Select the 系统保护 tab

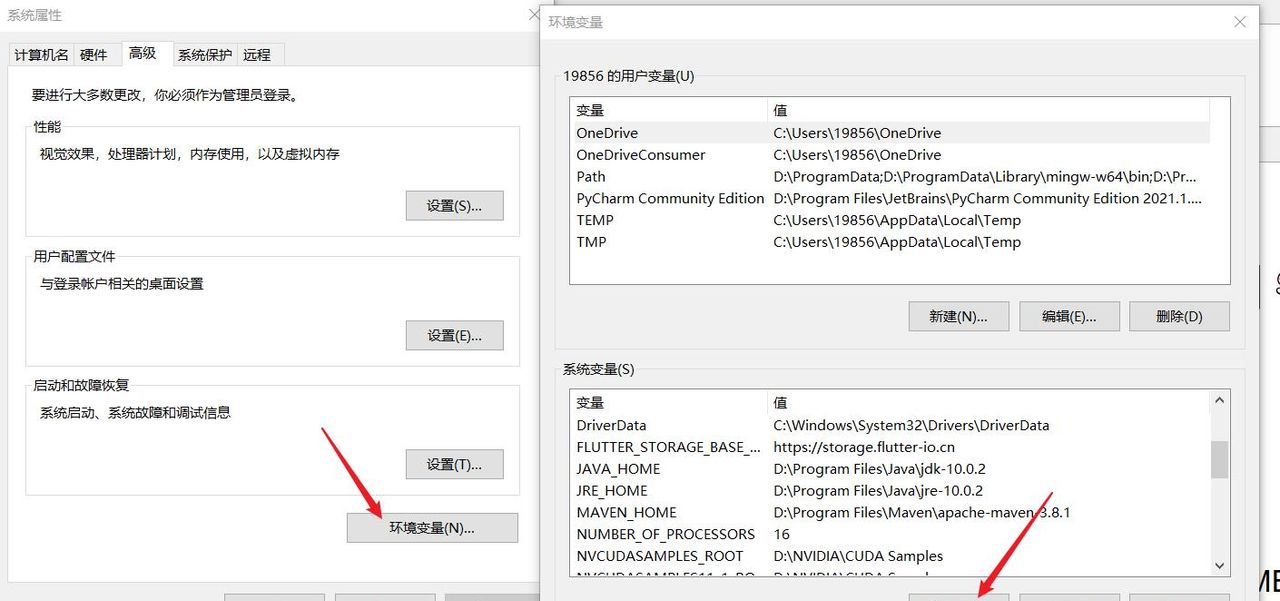(x=205, y=55)
